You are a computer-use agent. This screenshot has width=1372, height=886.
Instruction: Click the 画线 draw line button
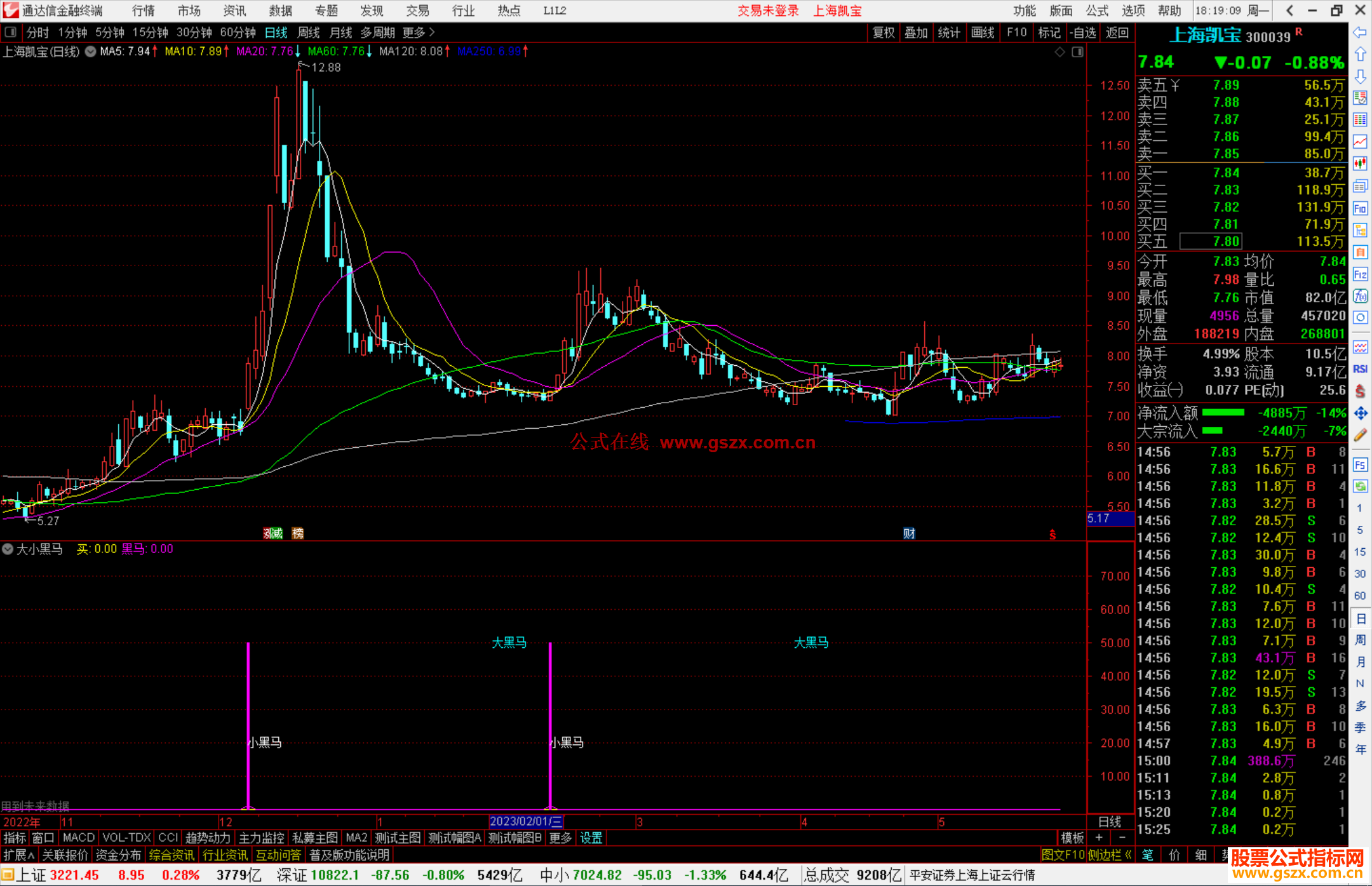pos(983,32)
